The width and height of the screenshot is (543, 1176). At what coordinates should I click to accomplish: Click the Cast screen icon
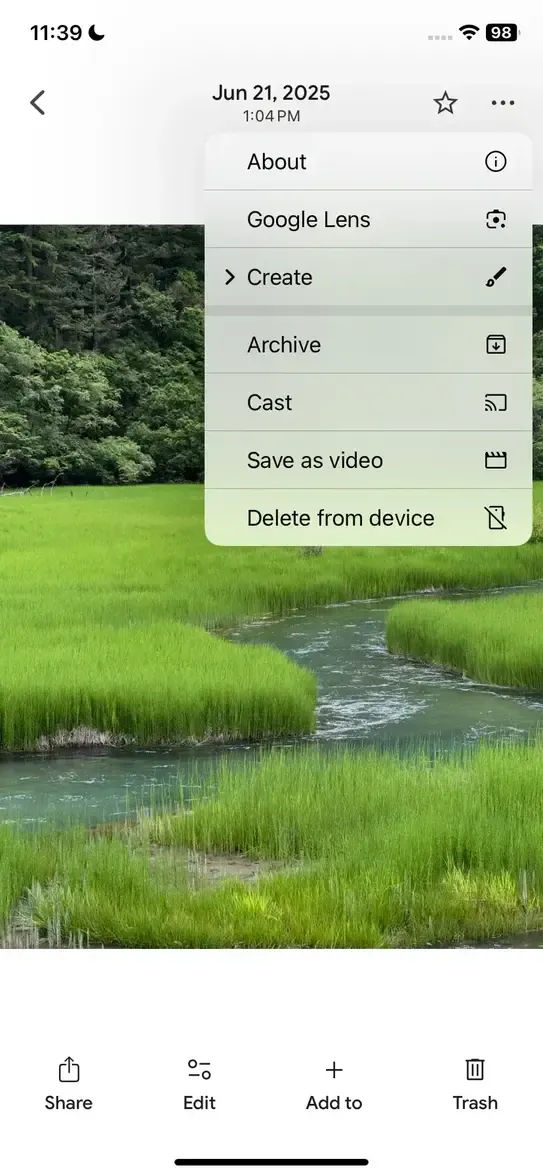[496, 403]
